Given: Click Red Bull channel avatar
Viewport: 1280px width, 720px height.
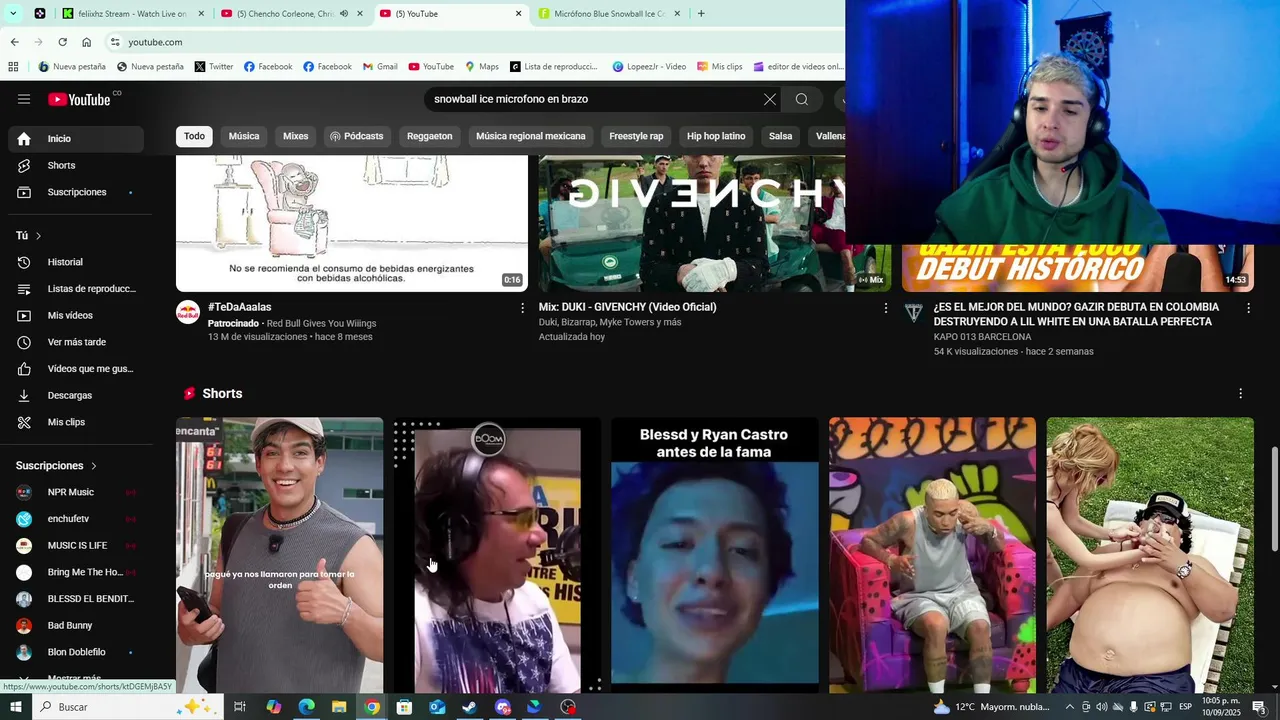Looking at the screenshot, I should (188, 312).
